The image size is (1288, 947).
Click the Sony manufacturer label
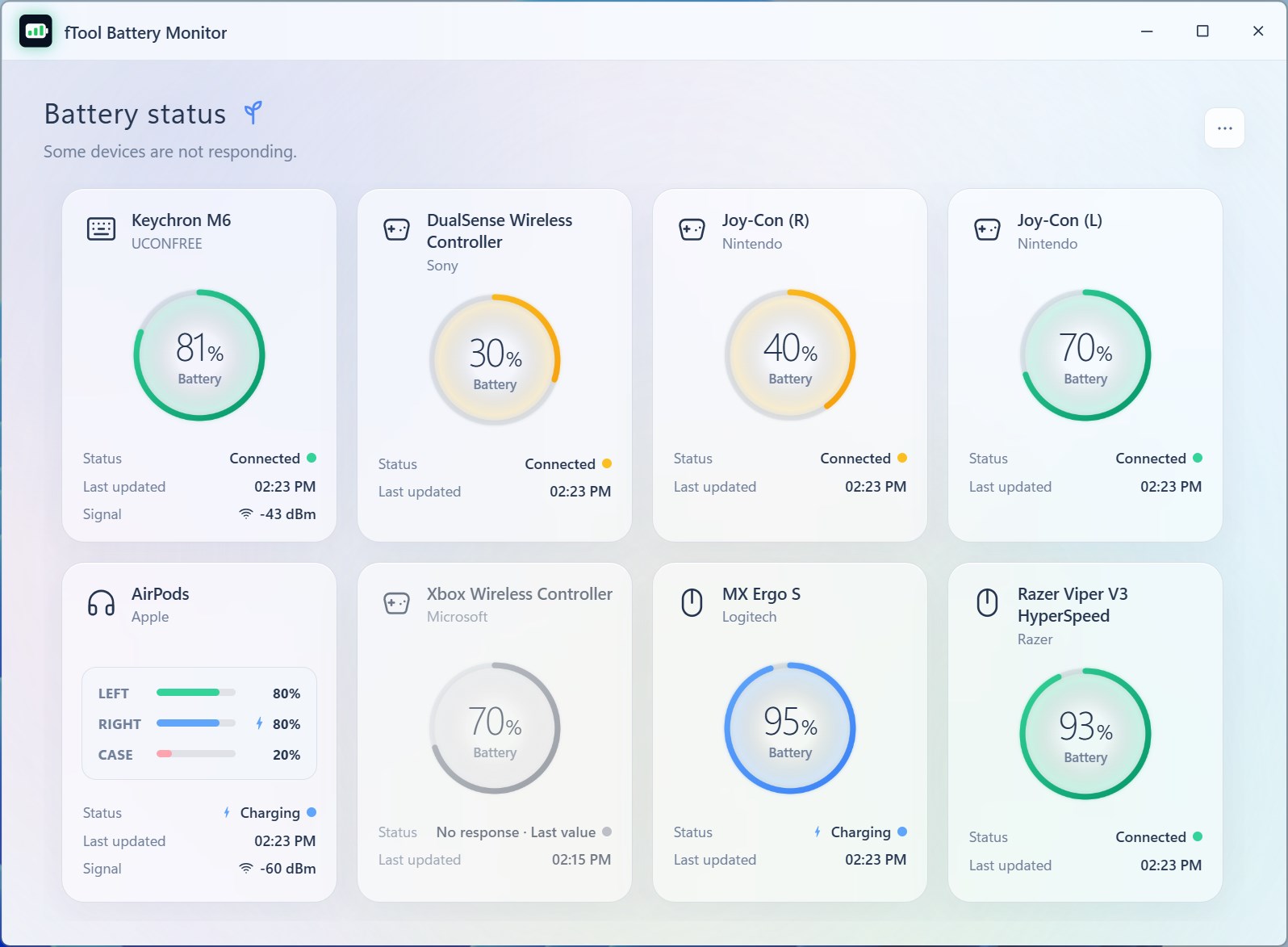coord(442,266)
